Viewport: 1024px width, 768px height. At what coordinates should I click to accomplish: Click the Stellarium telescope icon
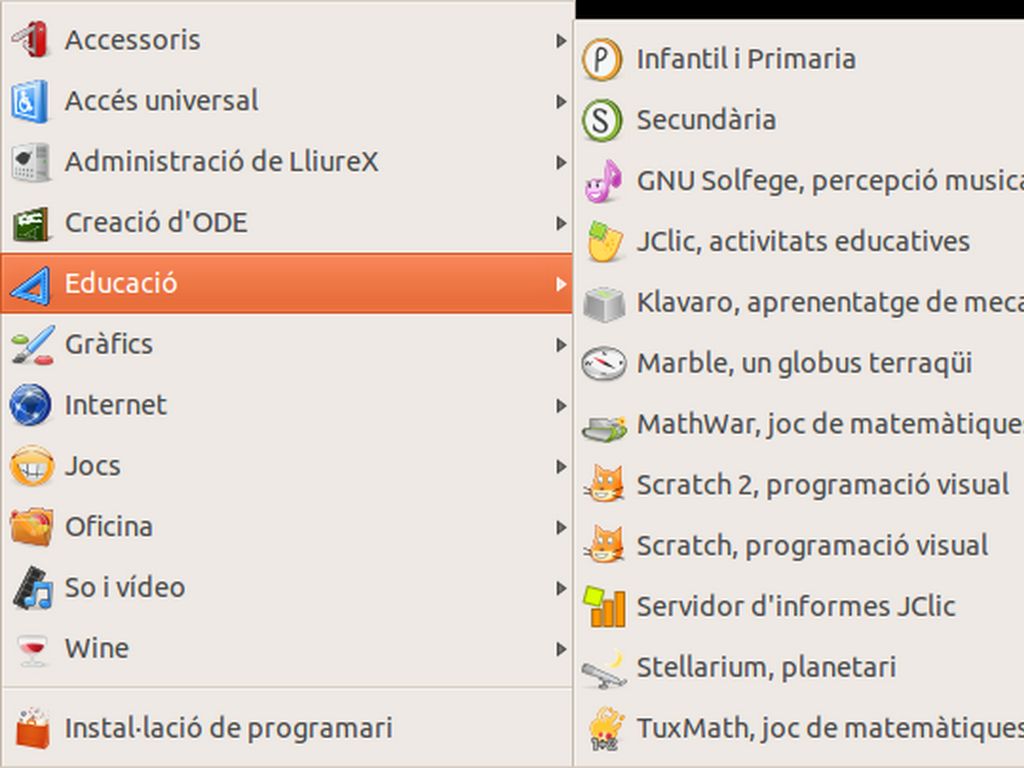point(603,667)
